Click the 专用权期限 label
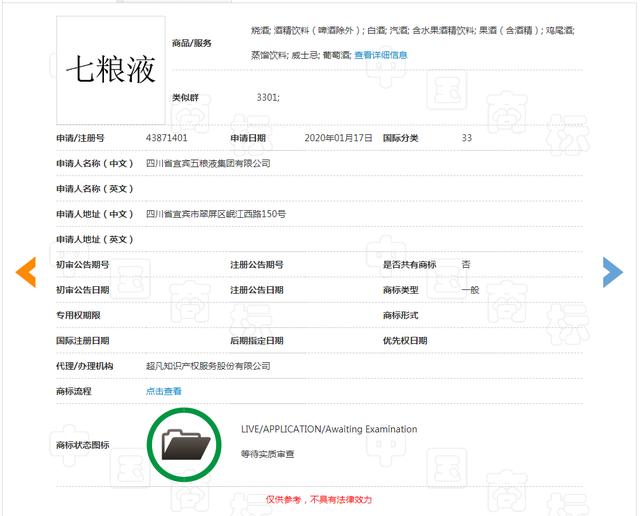This screenshot has width=640, height=516. [x=78, y=315]
